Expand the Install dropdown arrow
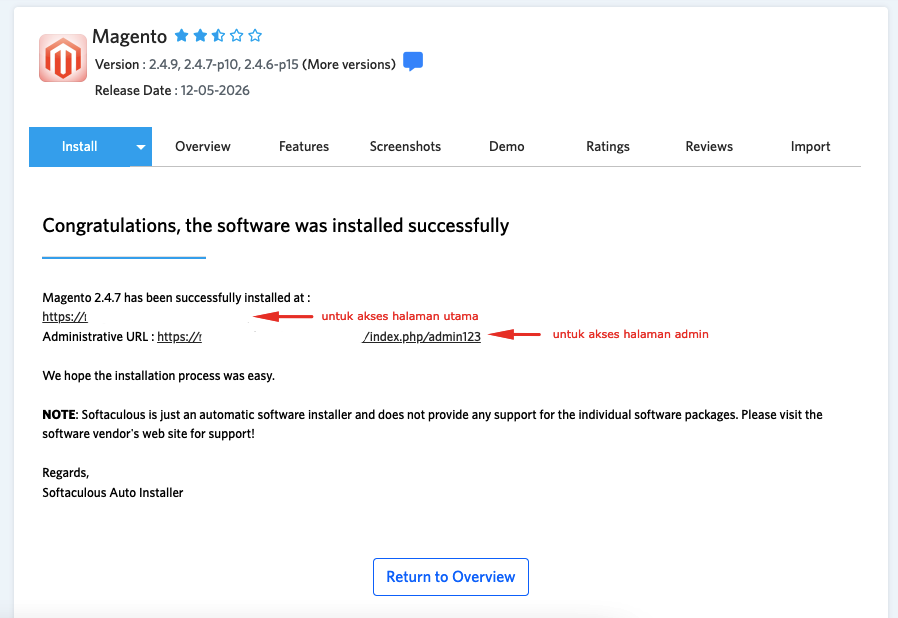Screen dimensions: 898x618 (x=141, y=147)
